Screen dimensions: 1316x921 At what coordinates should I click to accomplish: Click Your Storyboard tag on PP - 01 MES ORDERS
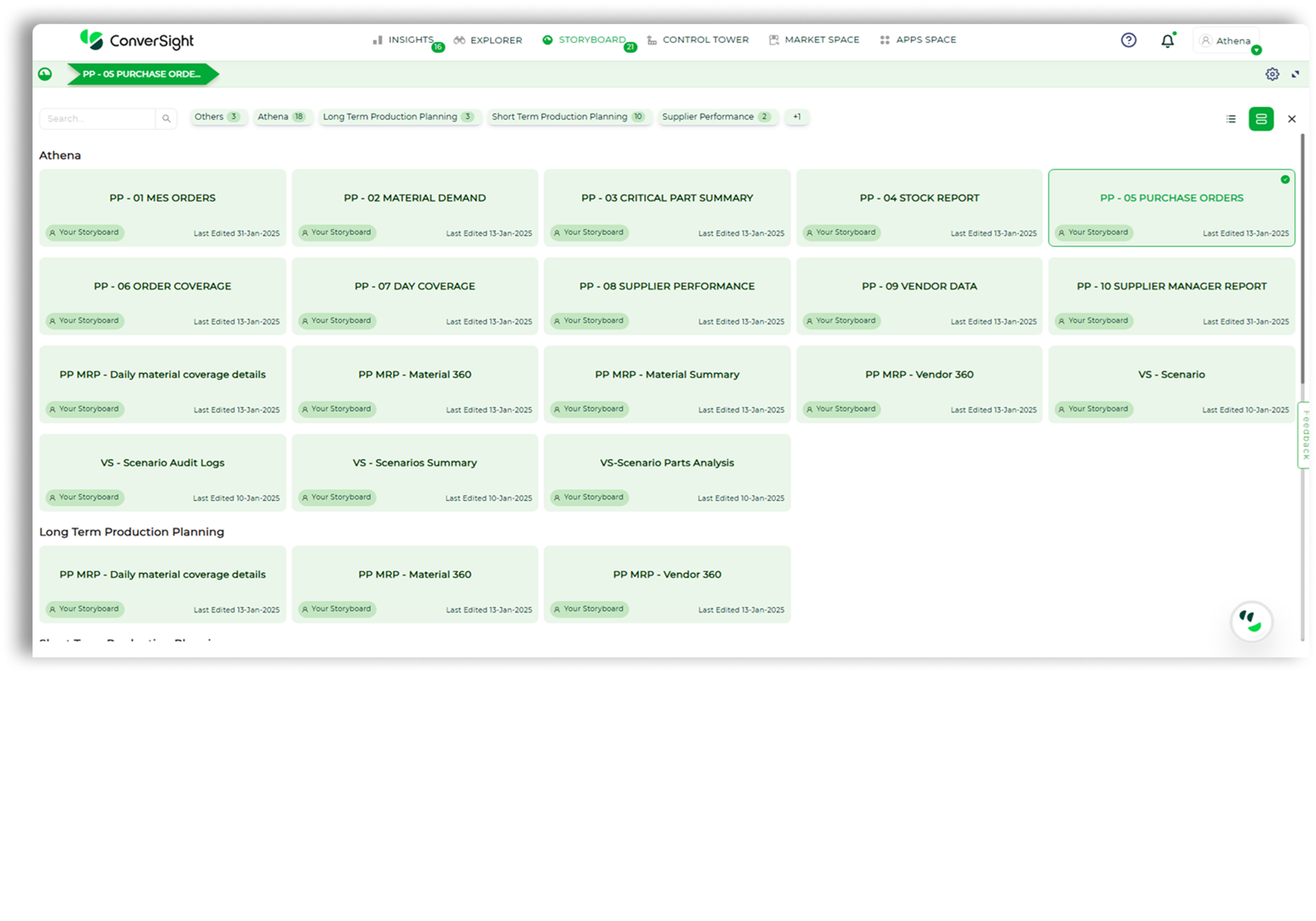pos(85,233)
